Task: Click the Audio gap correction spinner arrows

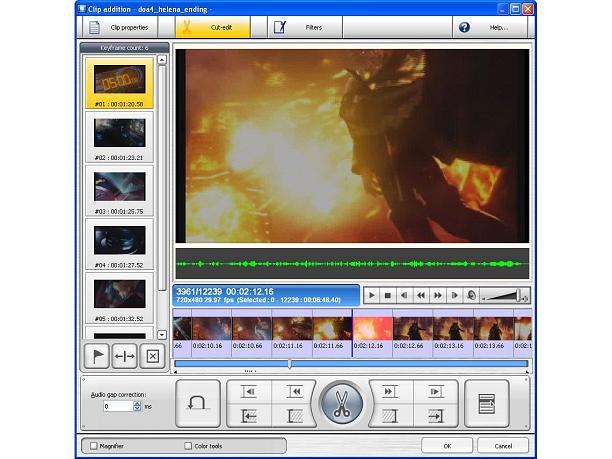Action: [137, 406]
